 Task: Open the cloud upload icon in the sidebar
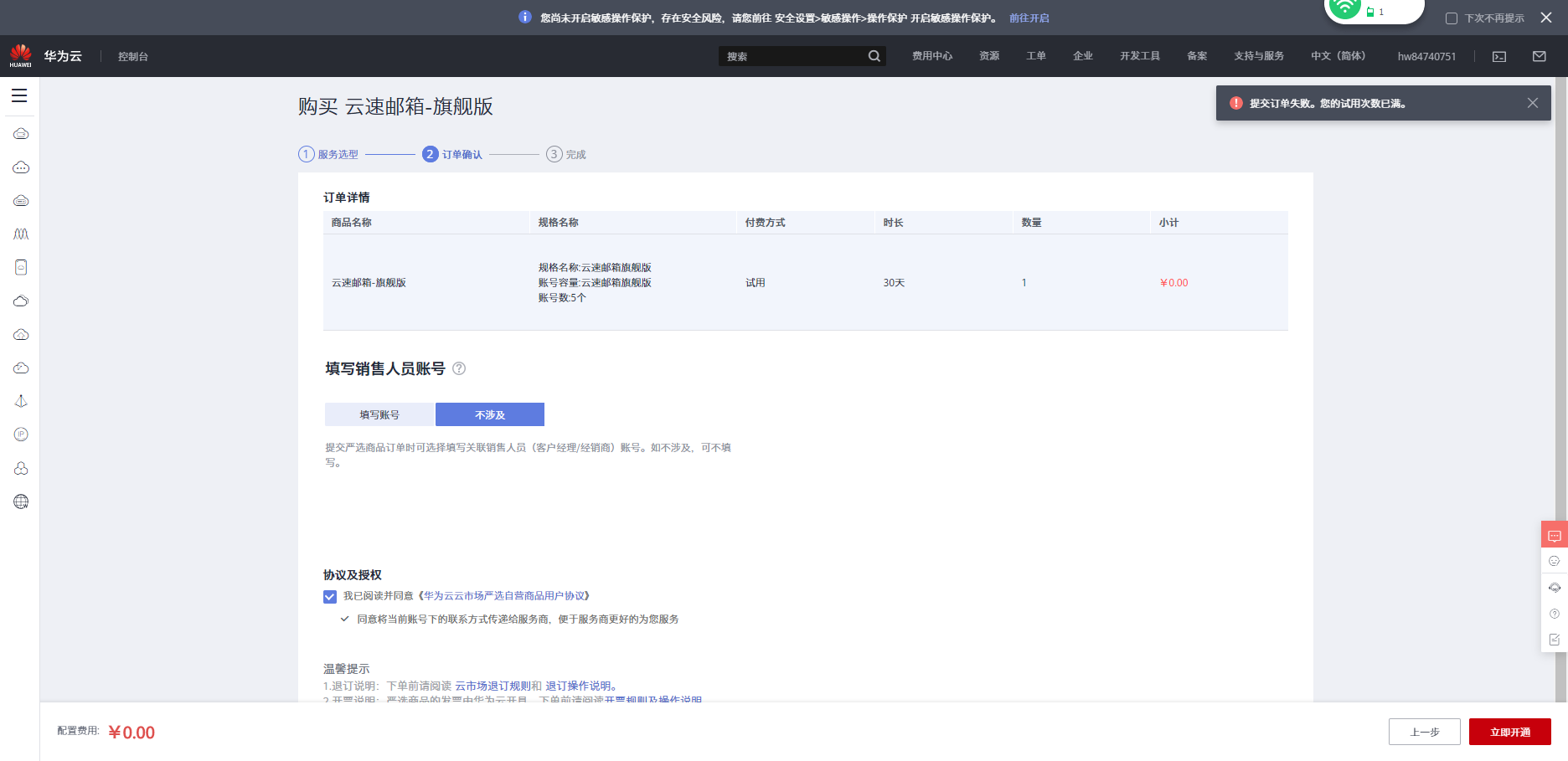click(21, 334)
